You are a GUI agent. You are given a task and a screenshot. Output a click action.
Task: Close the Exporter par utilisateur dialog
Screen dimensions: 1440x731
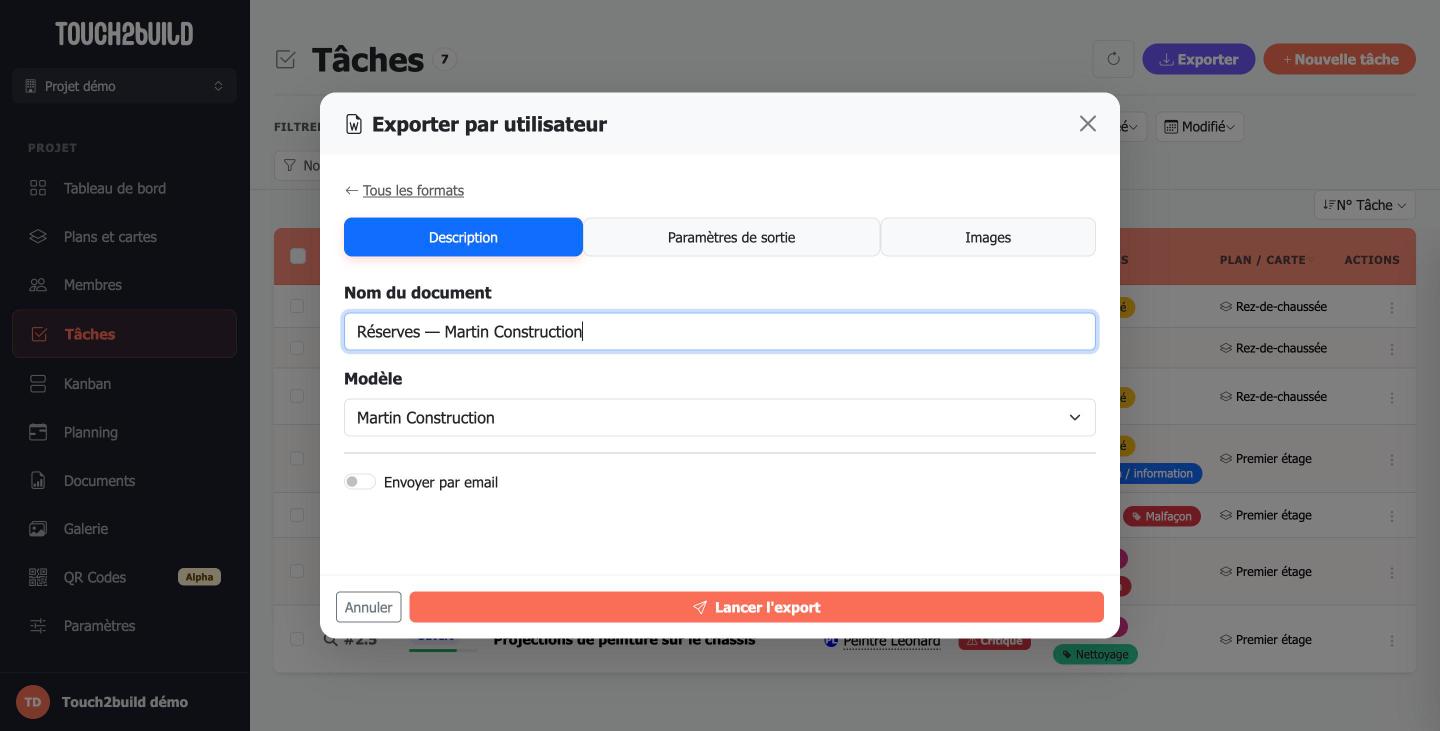[x=1088, y=123]
